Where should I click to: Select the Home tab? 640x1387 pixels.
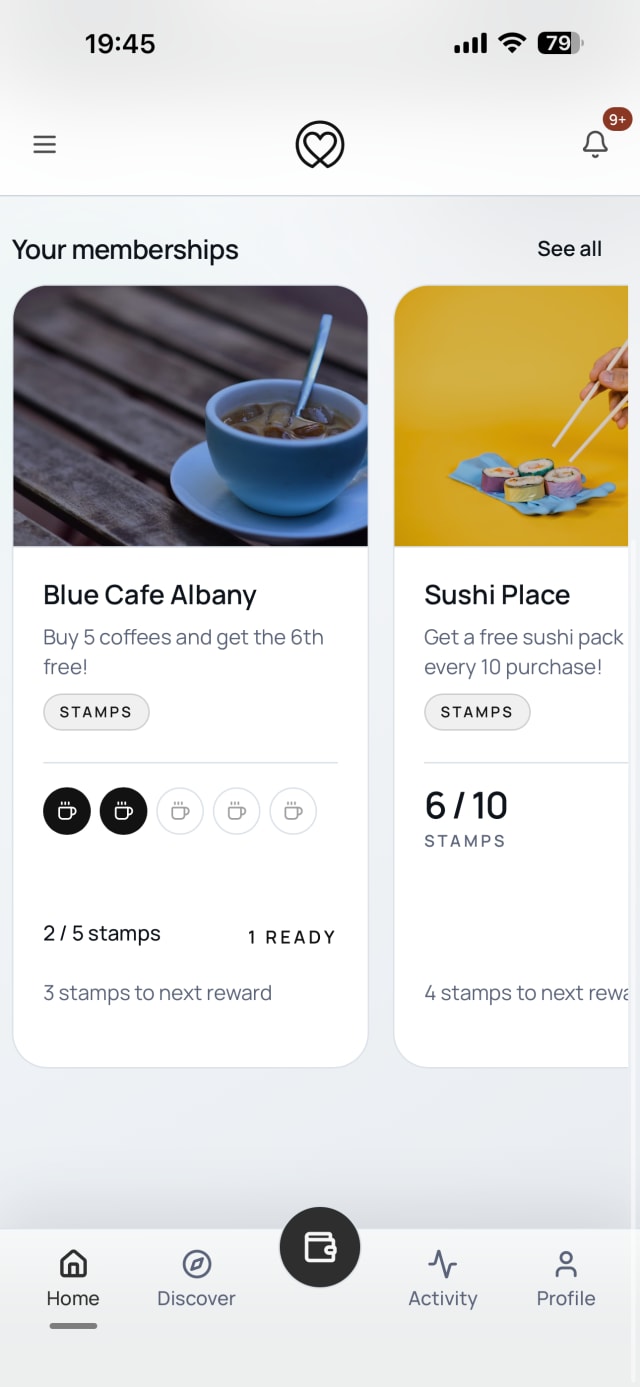pyautogui.click(x=73, y=1279)
